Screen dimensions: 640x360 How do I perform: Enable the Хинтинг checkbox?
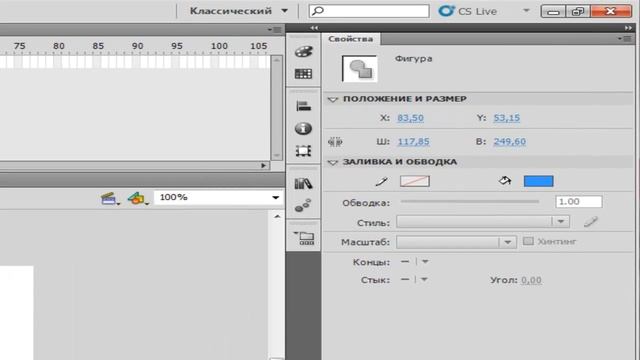528,241
